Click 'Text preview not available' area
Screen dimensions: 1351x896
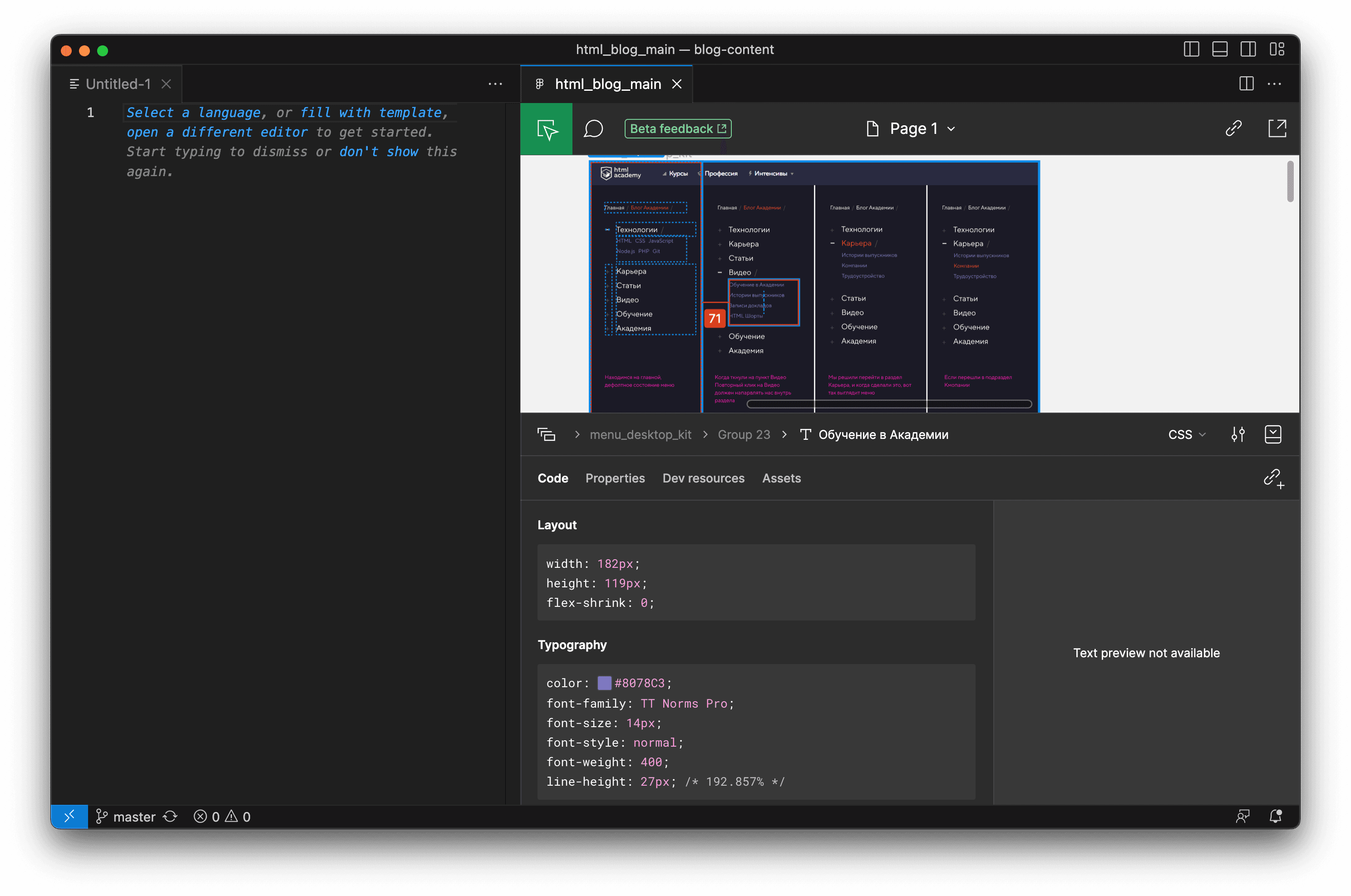(x=1146, y=653)
